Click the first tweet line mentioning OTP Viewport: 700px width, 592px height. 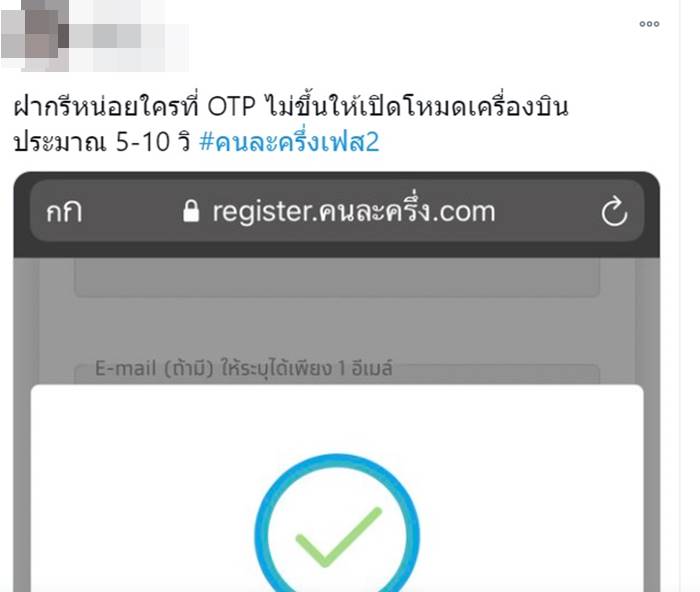coord(291,106)
